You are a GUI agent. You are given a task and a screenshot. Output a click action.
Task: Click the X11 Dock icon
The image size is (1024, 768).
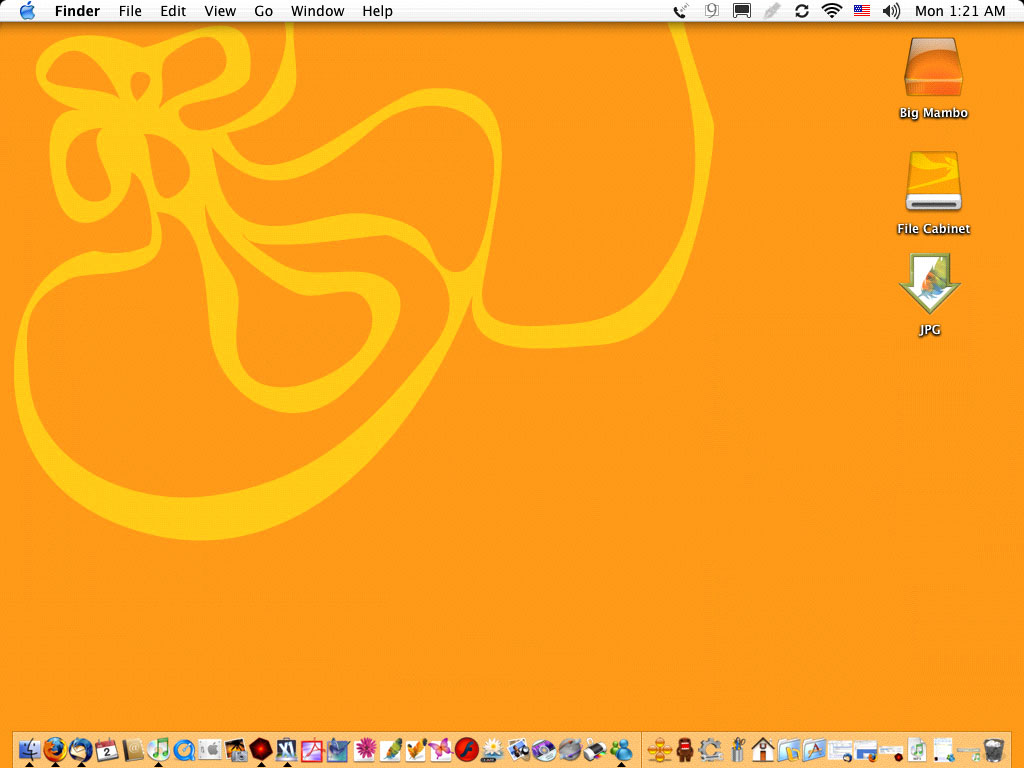(287, 750)
